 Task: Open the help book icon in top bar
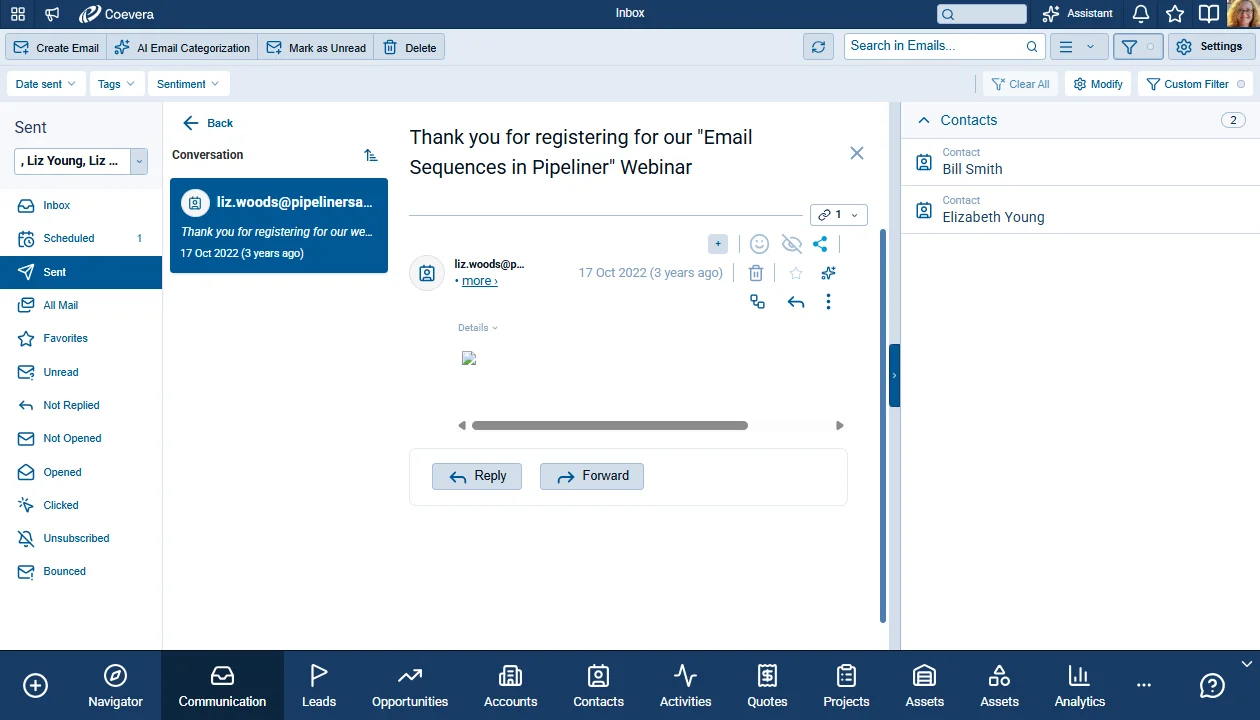1209,14
